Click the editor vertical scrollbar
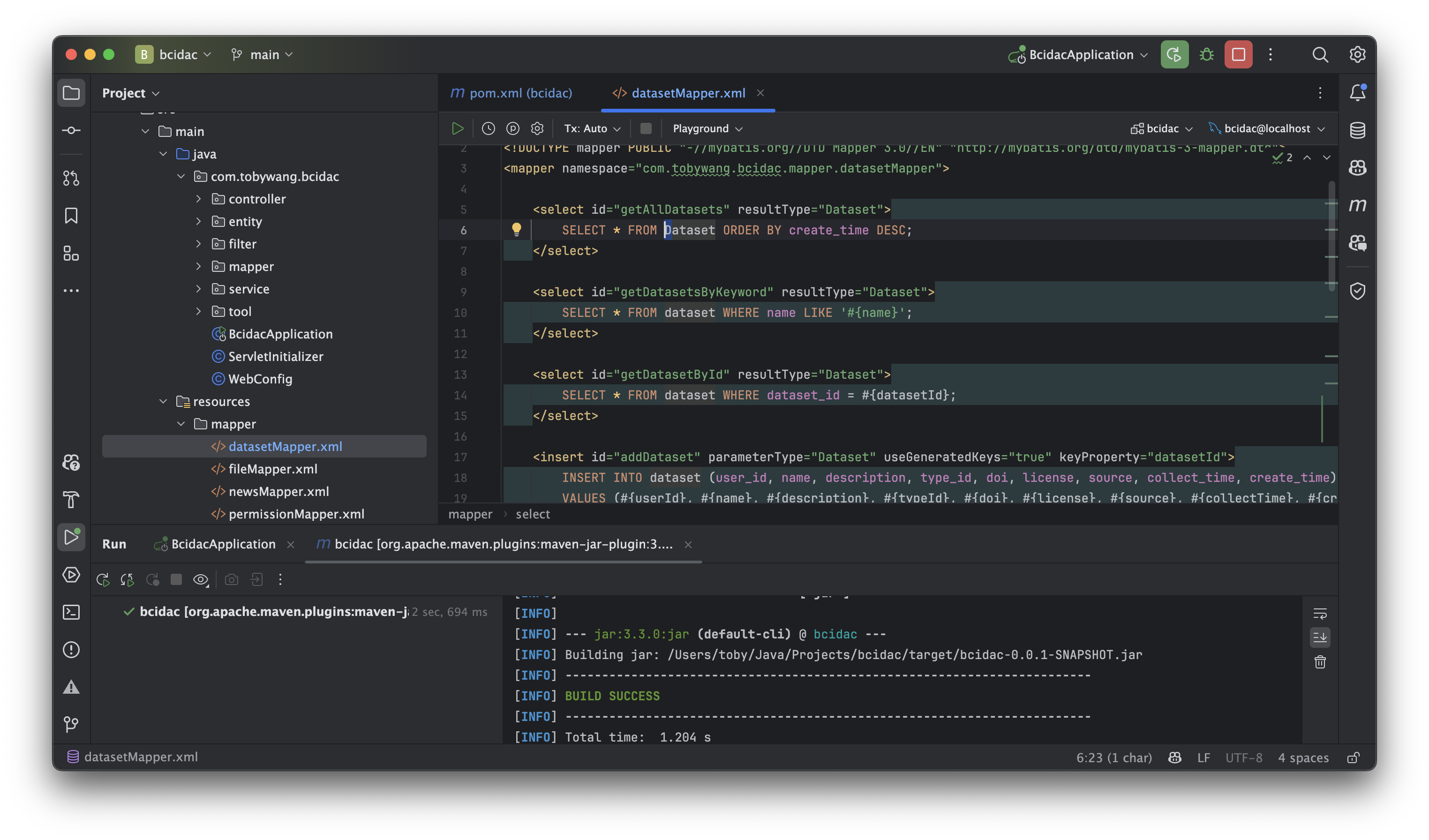 [x=1331, y=237]
